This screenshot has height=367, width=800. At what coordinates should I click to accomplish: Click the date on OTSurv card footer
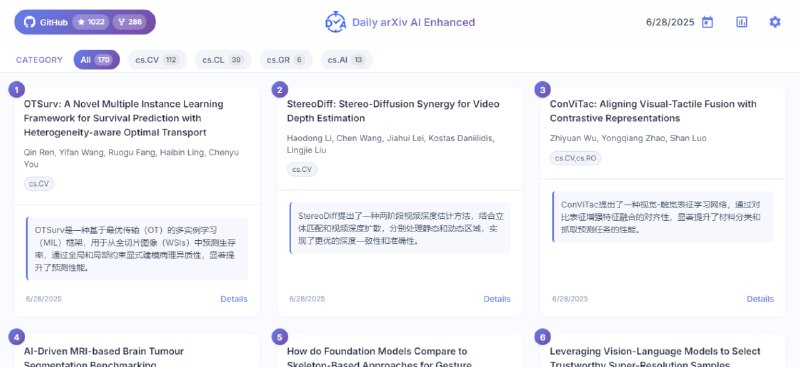pos(44,299)
